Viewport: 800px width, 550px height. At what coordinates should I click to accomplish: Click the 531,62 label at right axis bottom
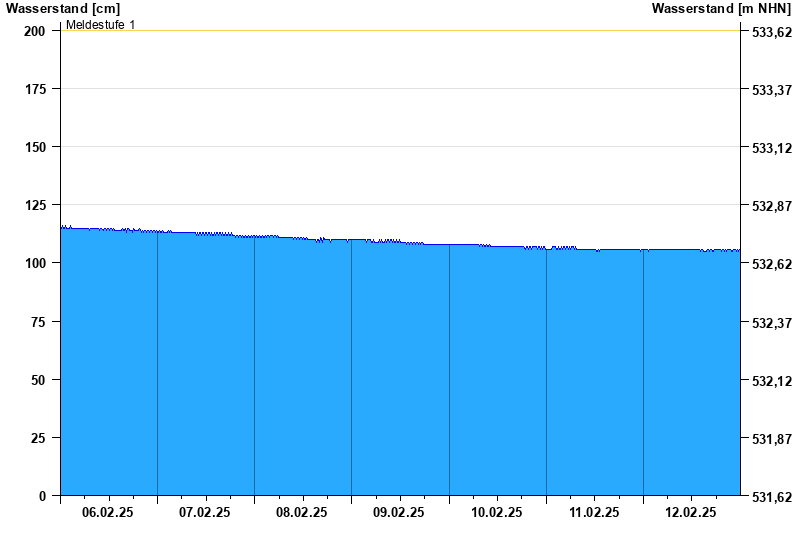pos(771,497)
